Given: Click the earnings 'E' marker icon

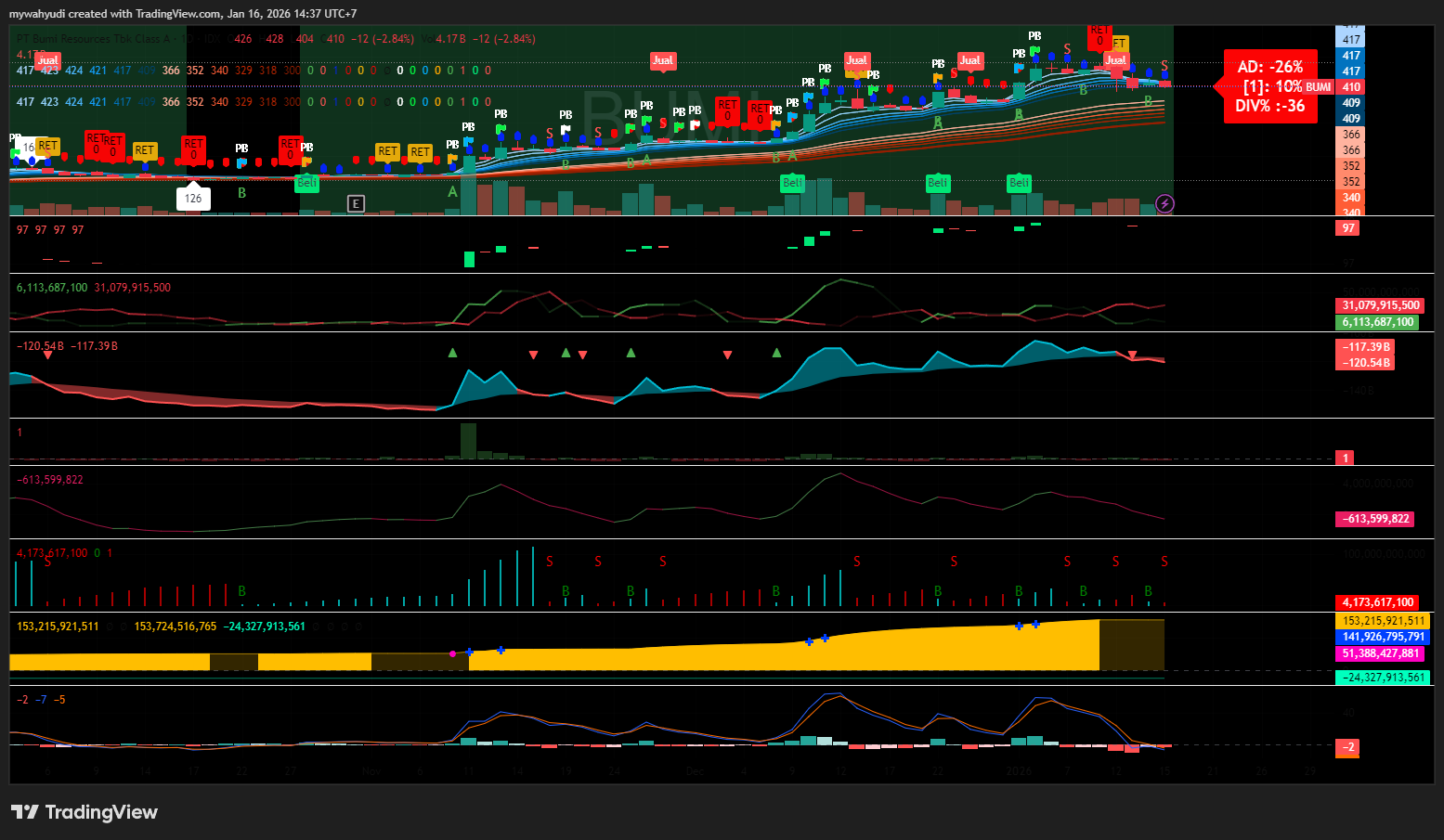Looking at the screenshot, I should pos(356,203).
